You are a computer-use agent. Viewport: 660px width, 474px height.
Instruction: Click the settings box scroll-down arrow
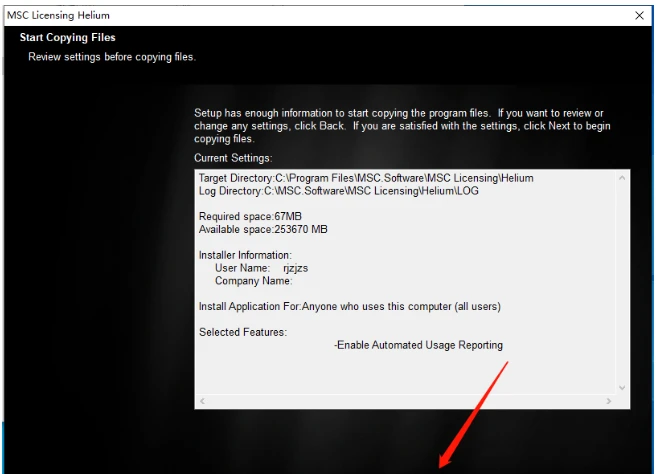pyautogui.click(x=622, y=388)
